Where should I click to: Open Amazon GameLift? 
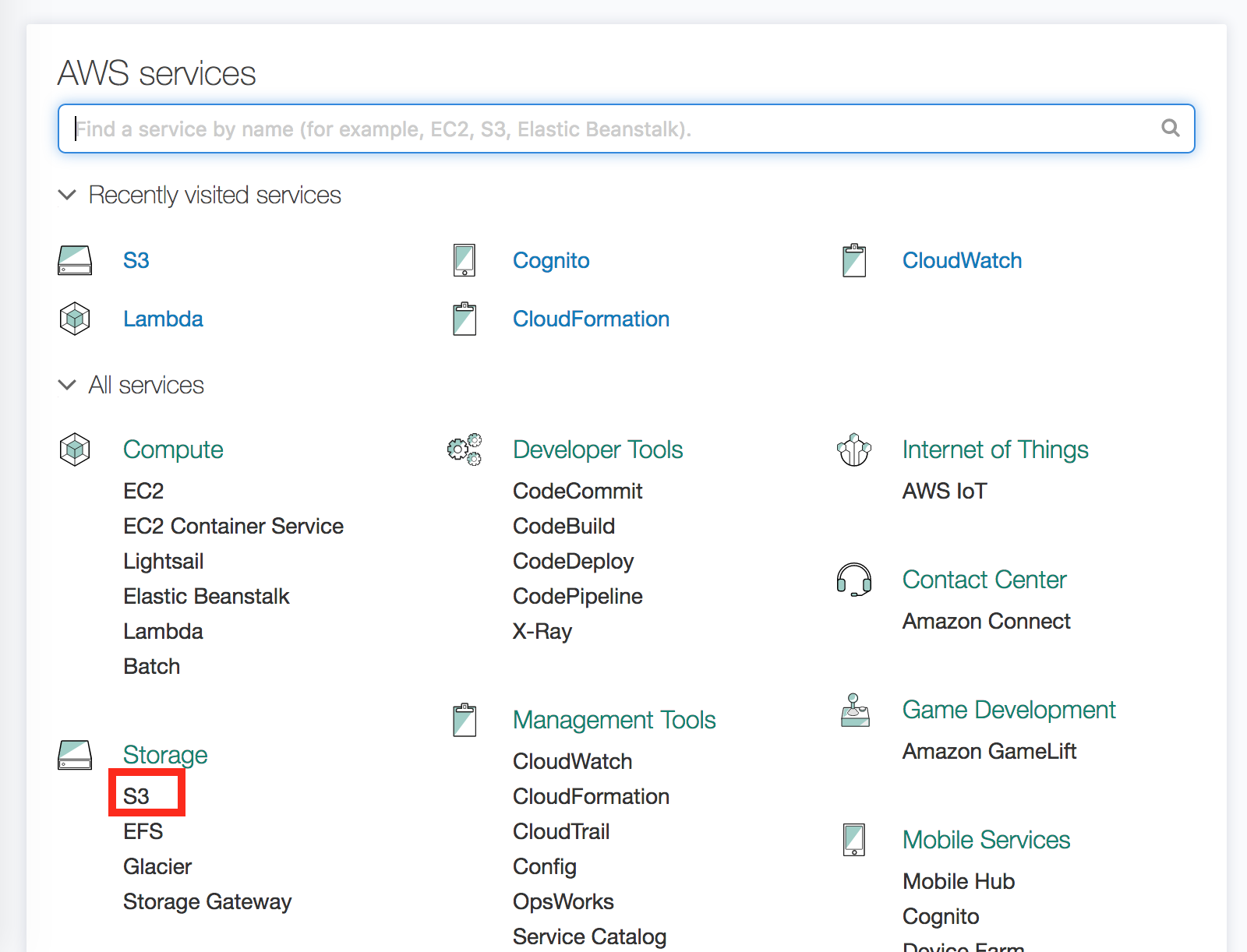pyautogui.click(x=989, y=751)
